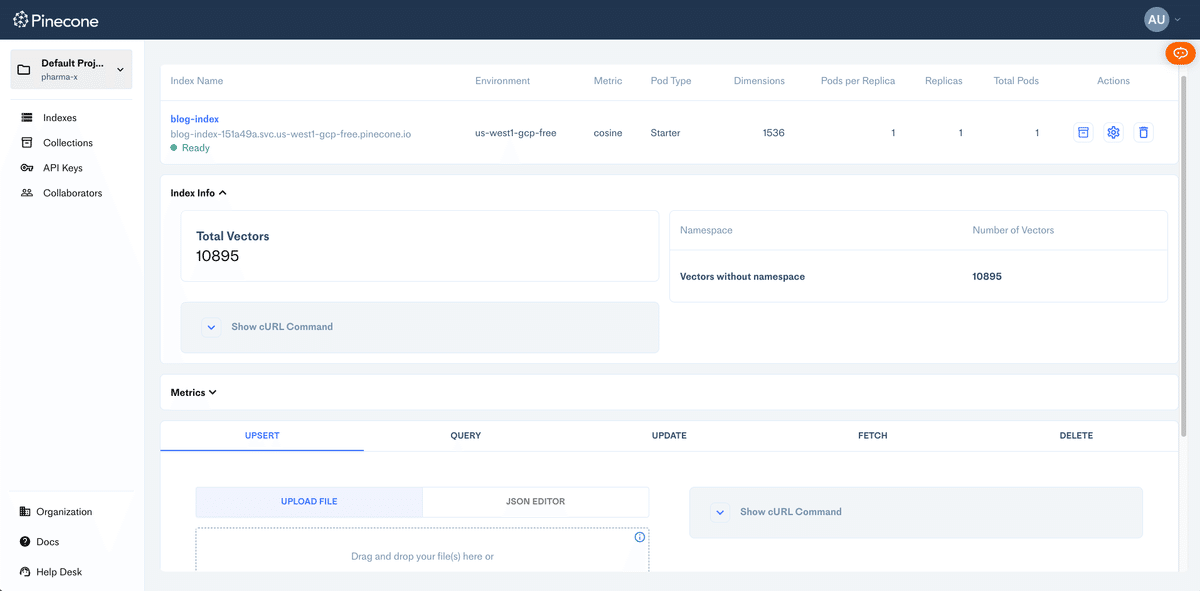Click the Index Name column header
The width and height of the screenshot is (1200, 591).
point(197,81)
